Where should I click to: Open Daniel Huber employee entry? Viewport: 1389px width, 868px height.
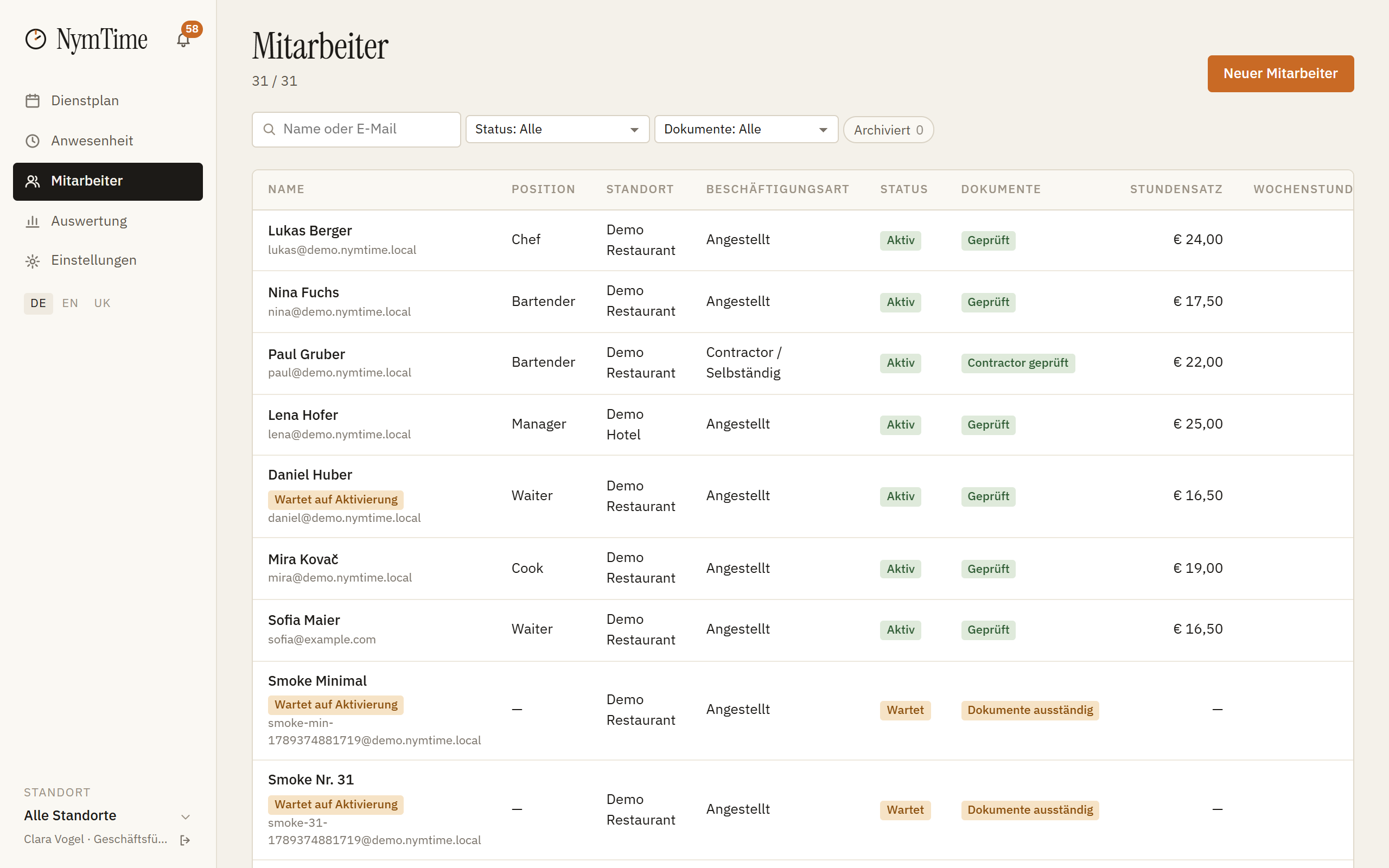click(803, 496)
